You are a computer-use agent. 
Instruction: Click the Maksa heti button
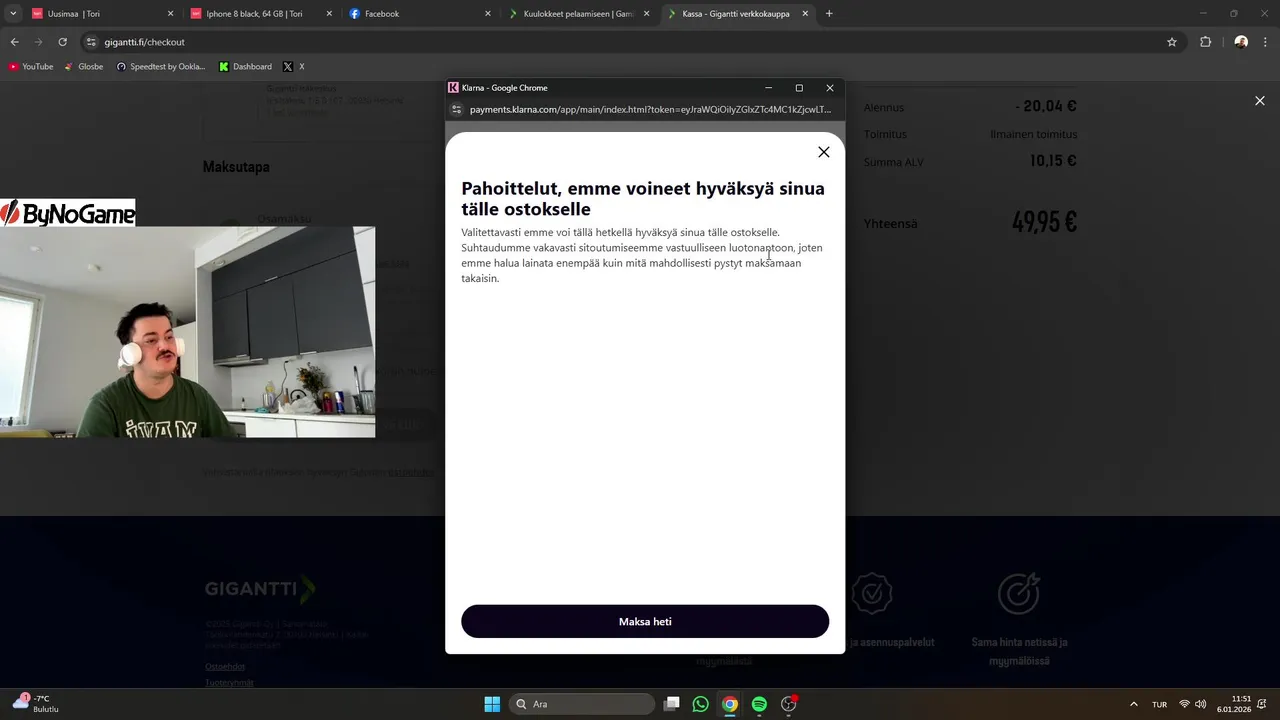tap(645, 621)
